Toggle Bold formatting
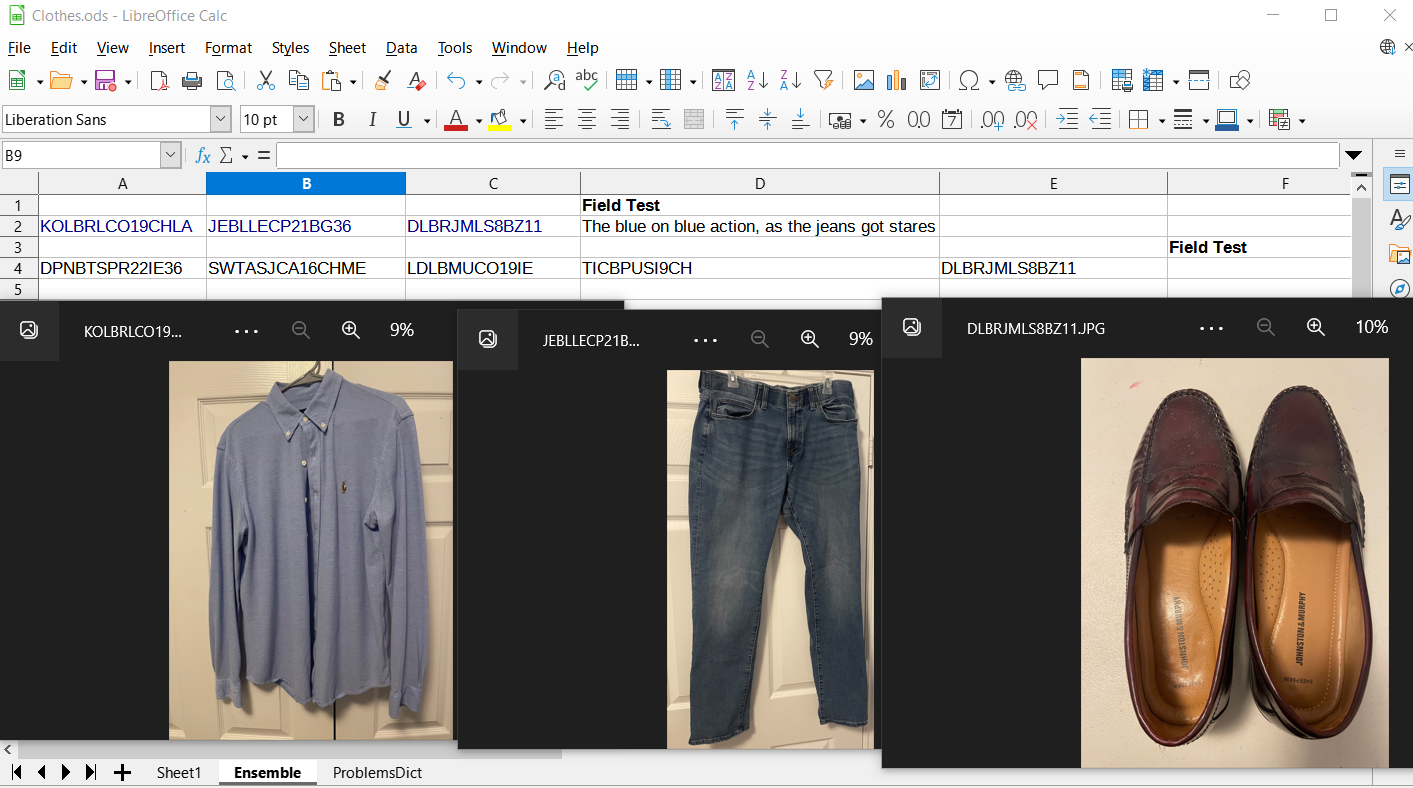The width and height of the screenshot is (1413, 788). tap(339, 120)
